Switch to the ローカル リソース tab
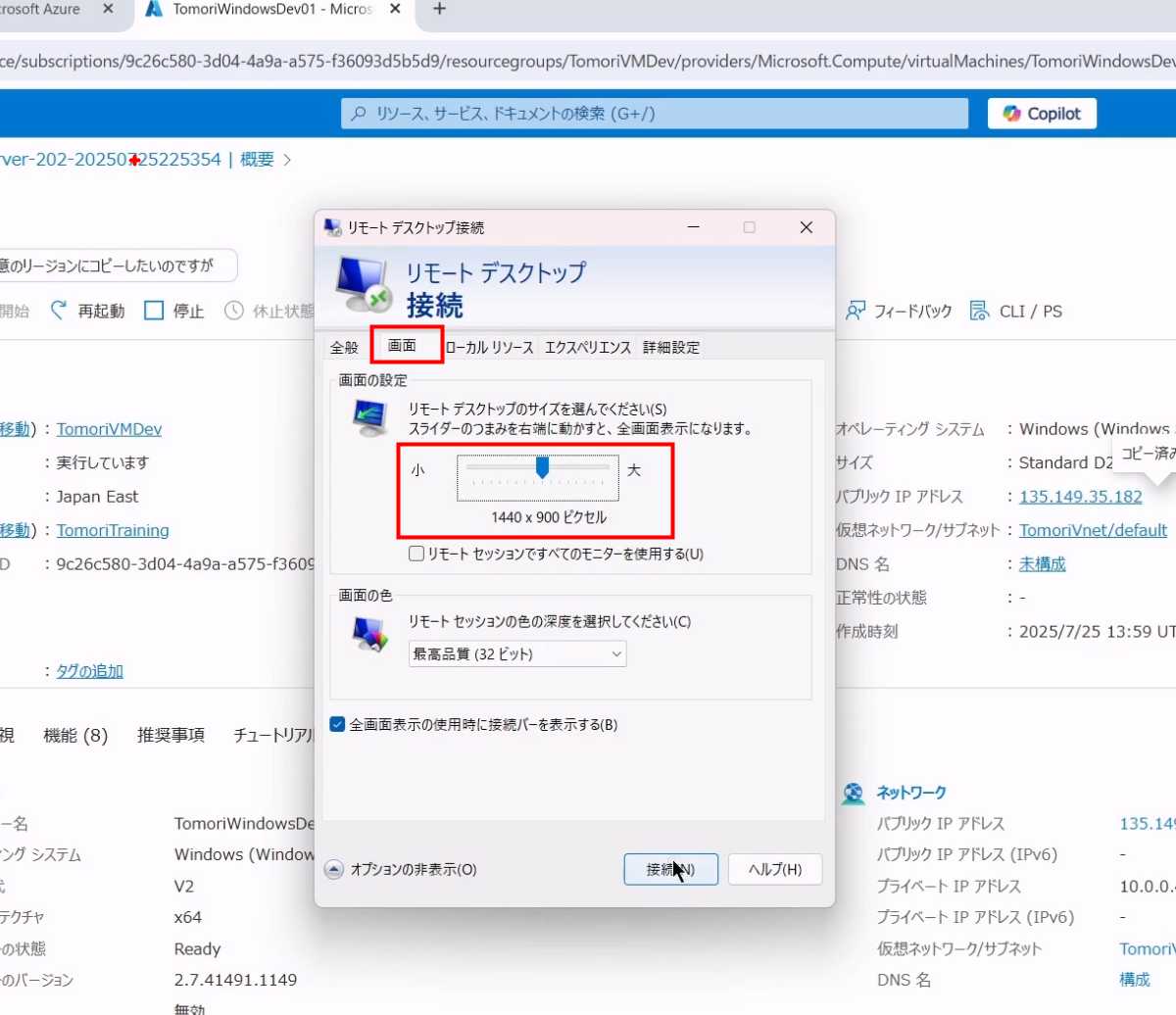The image size is (1176, 1015). tap(489, 347)
